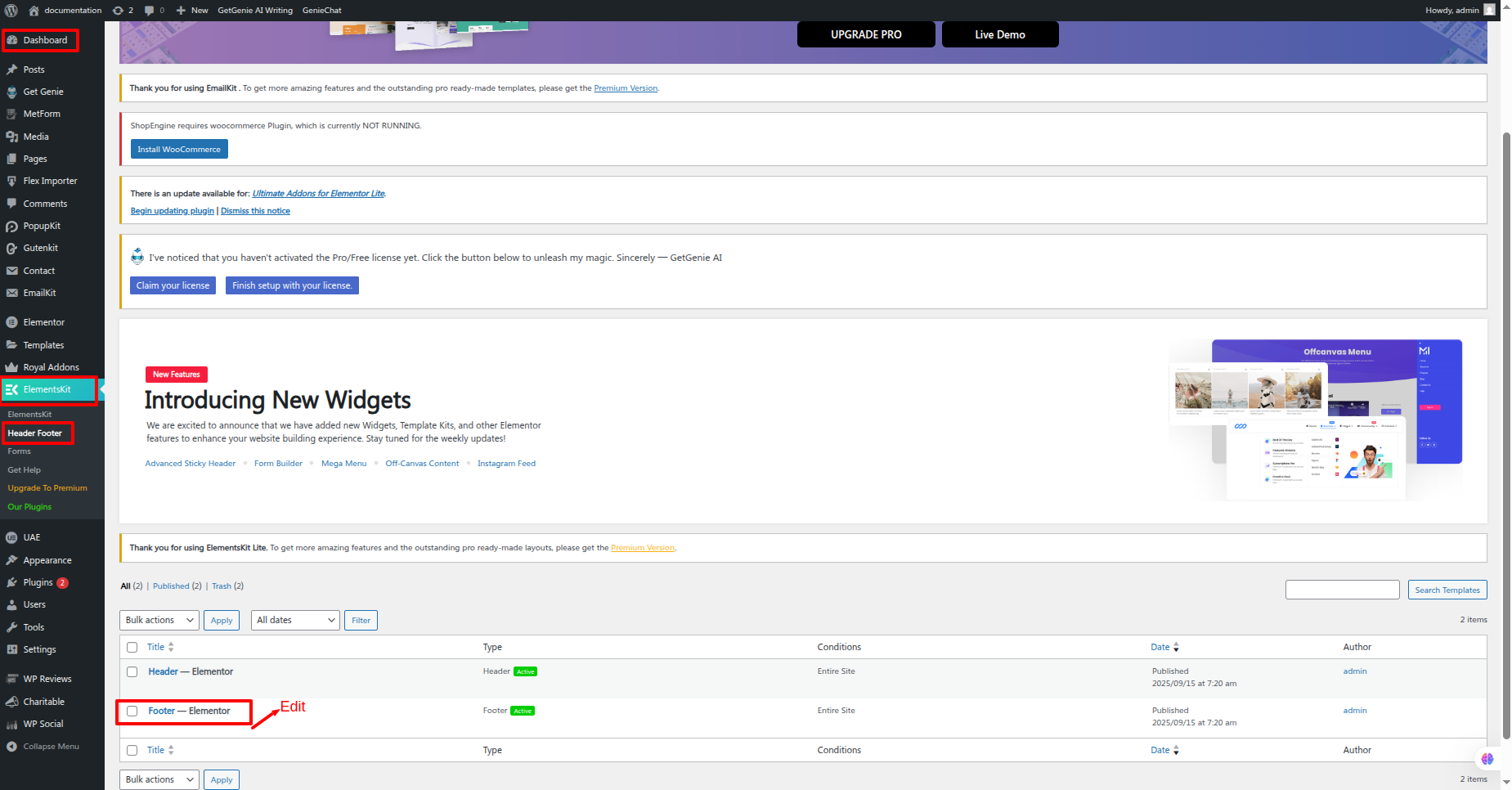The image size is (1512, 790).
Task: Check the Header — Elementor row checkbox
Action: click(132, 672)
